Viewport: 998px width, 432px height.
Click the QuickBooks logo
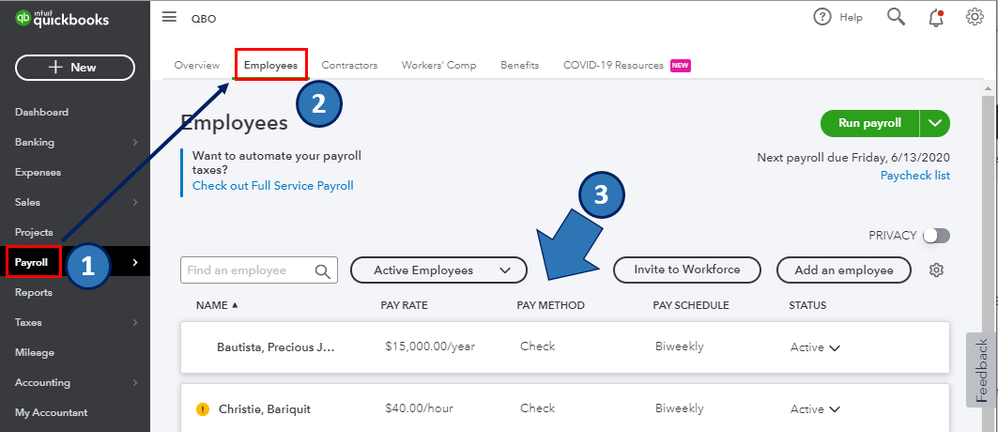[x=62, y=19]
